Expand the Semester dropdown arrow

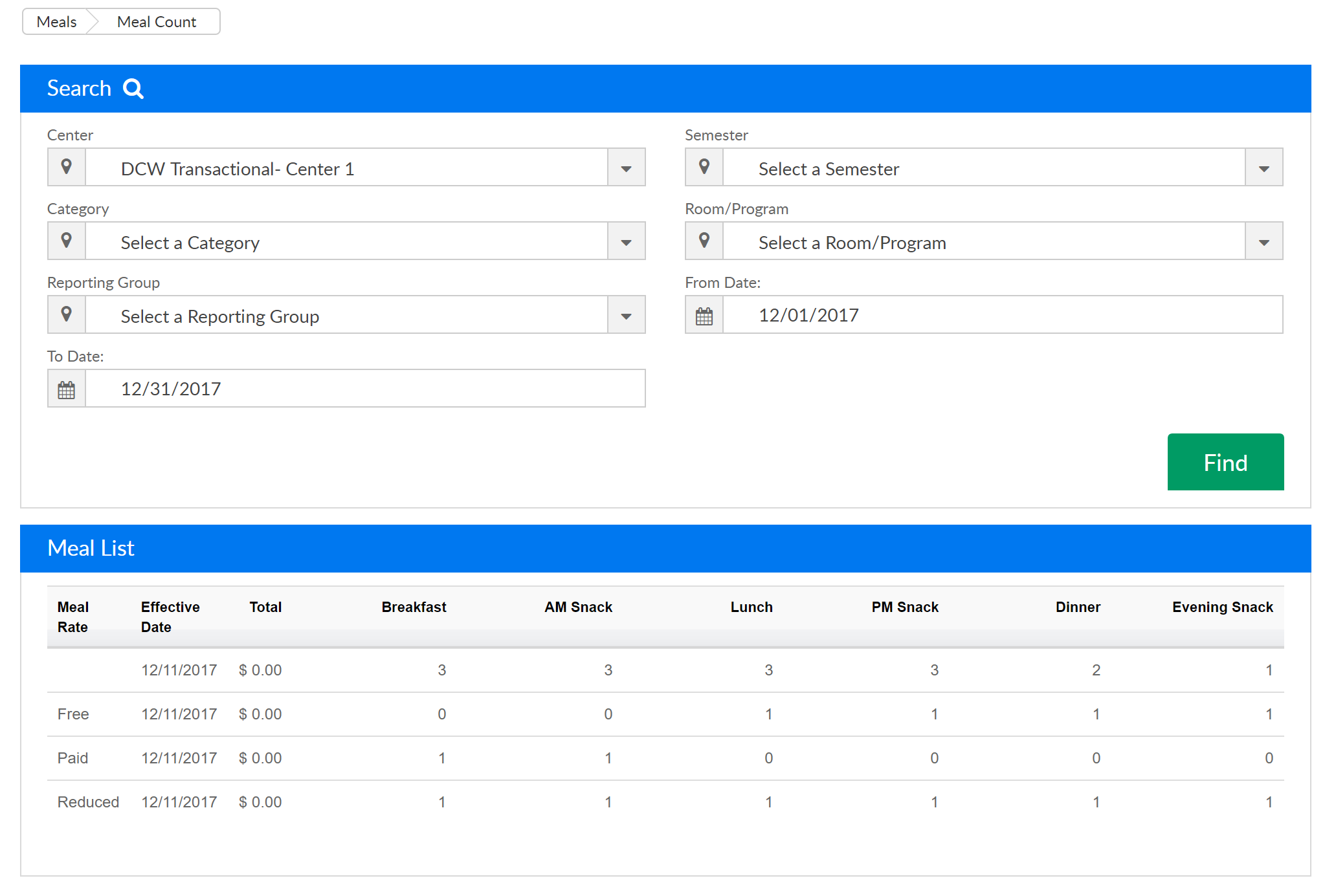[1264, 168]
